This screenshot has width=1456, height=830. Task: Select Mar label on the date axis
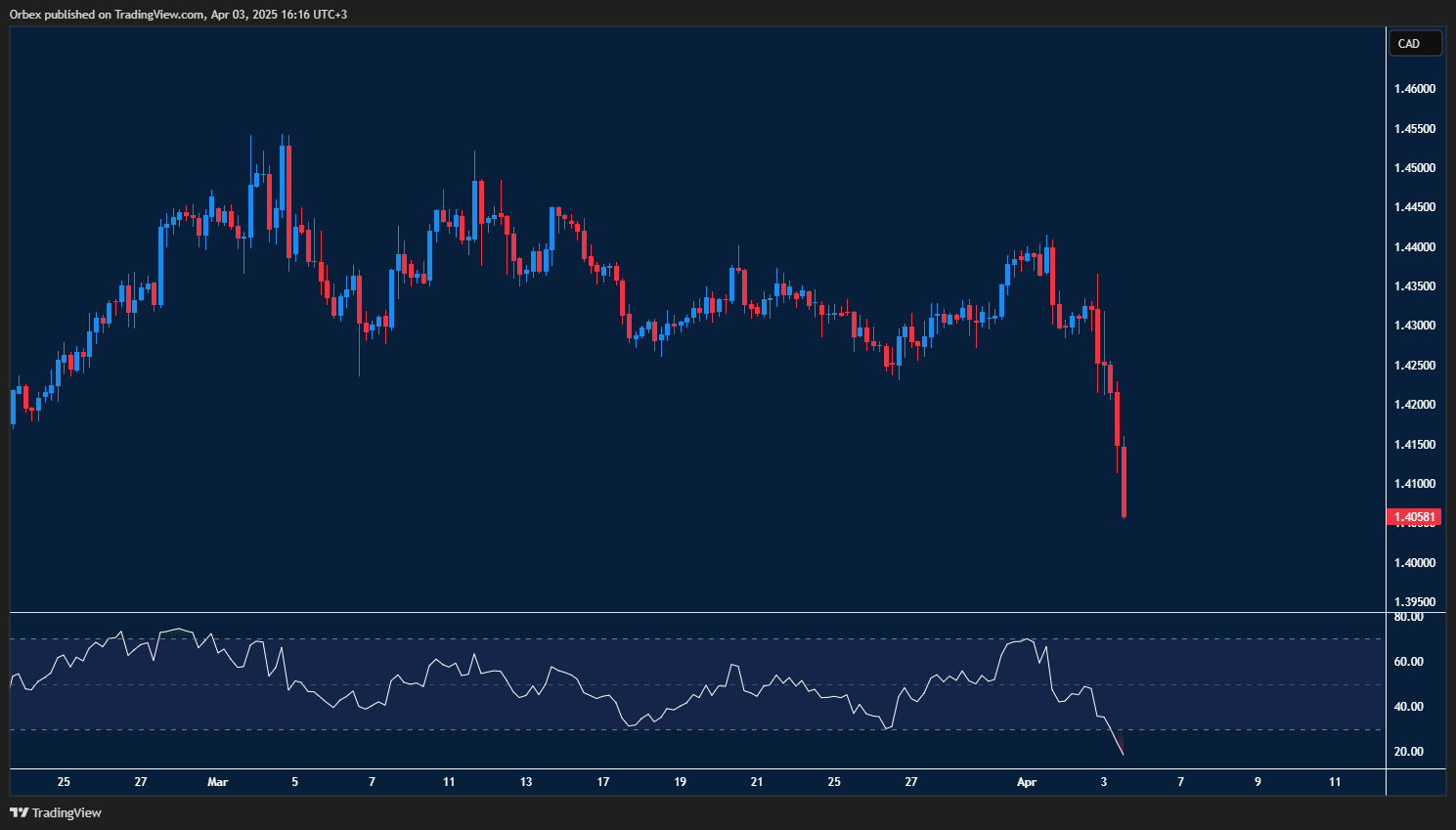click(x=217, y=782)
